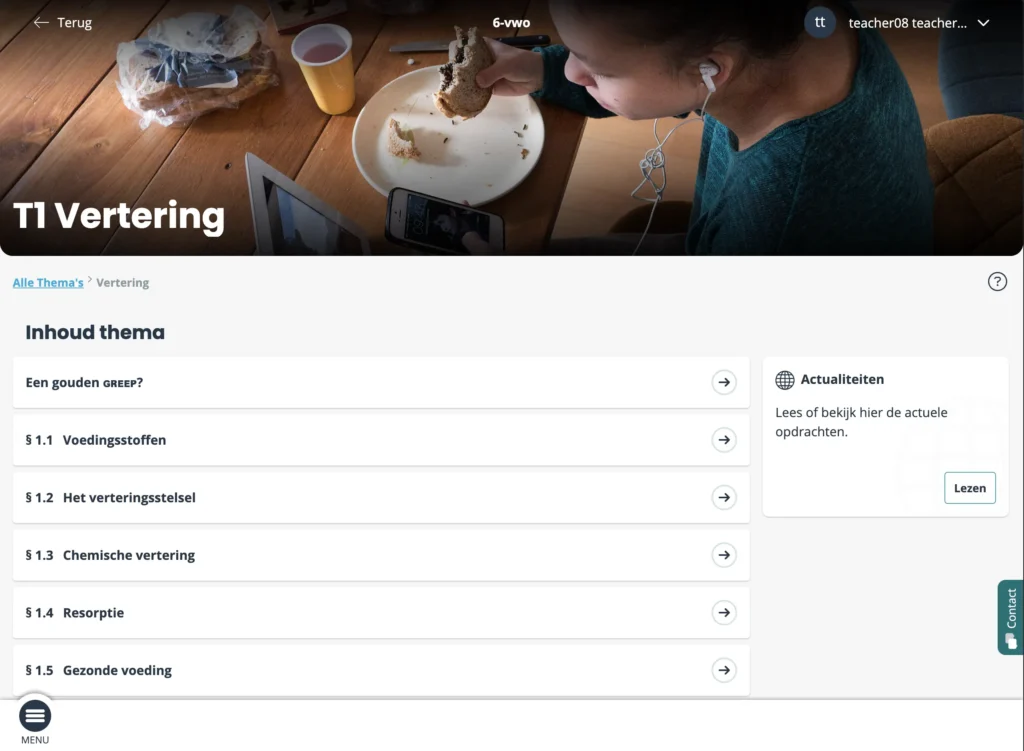Click the globe icon next to Actualiteiten

(785, 380)
